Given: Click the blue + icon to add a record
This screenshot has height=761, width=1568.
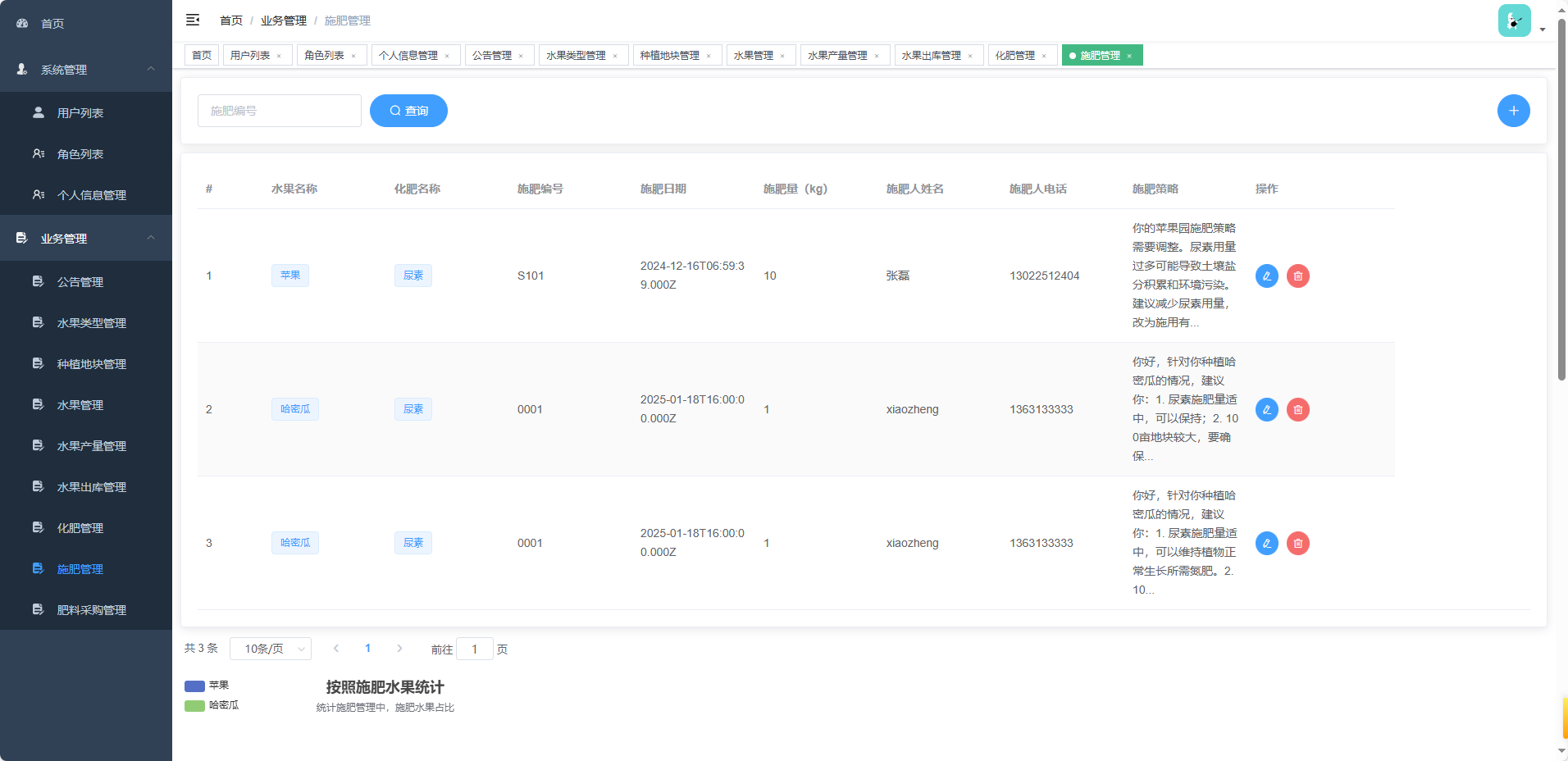Looking at the screenshot, I should click(1513, 110).
